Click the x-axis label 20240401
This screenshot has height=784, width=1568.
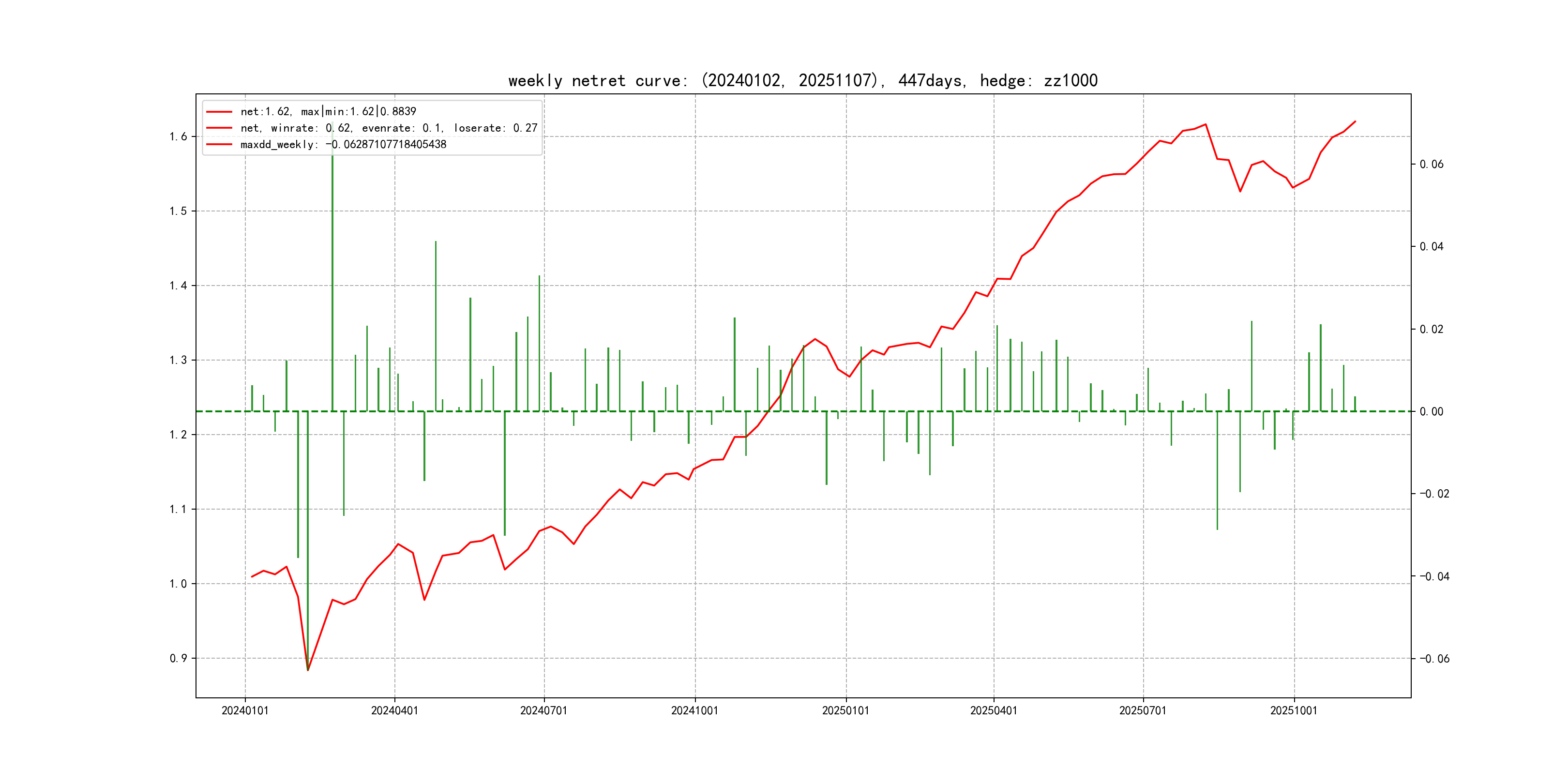point(394,710)
